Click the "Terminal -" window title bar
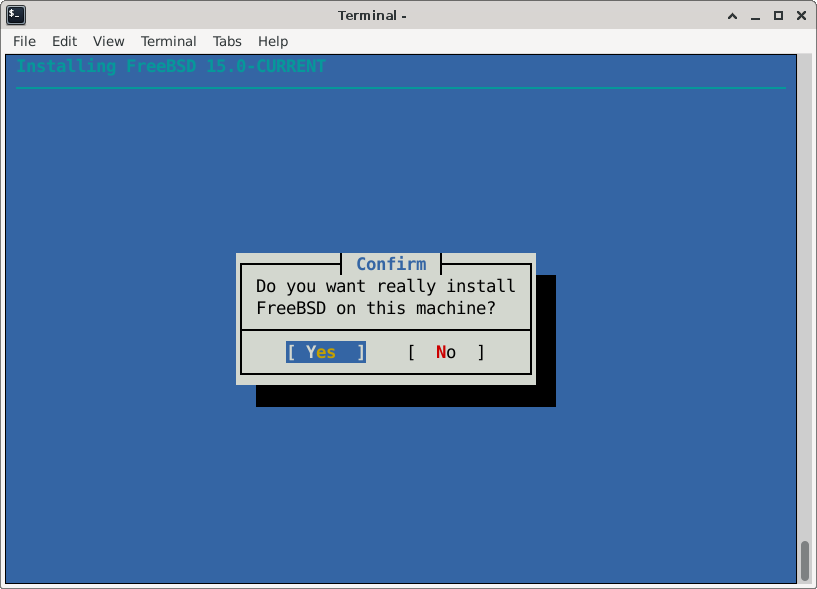 tap(372, 15)
